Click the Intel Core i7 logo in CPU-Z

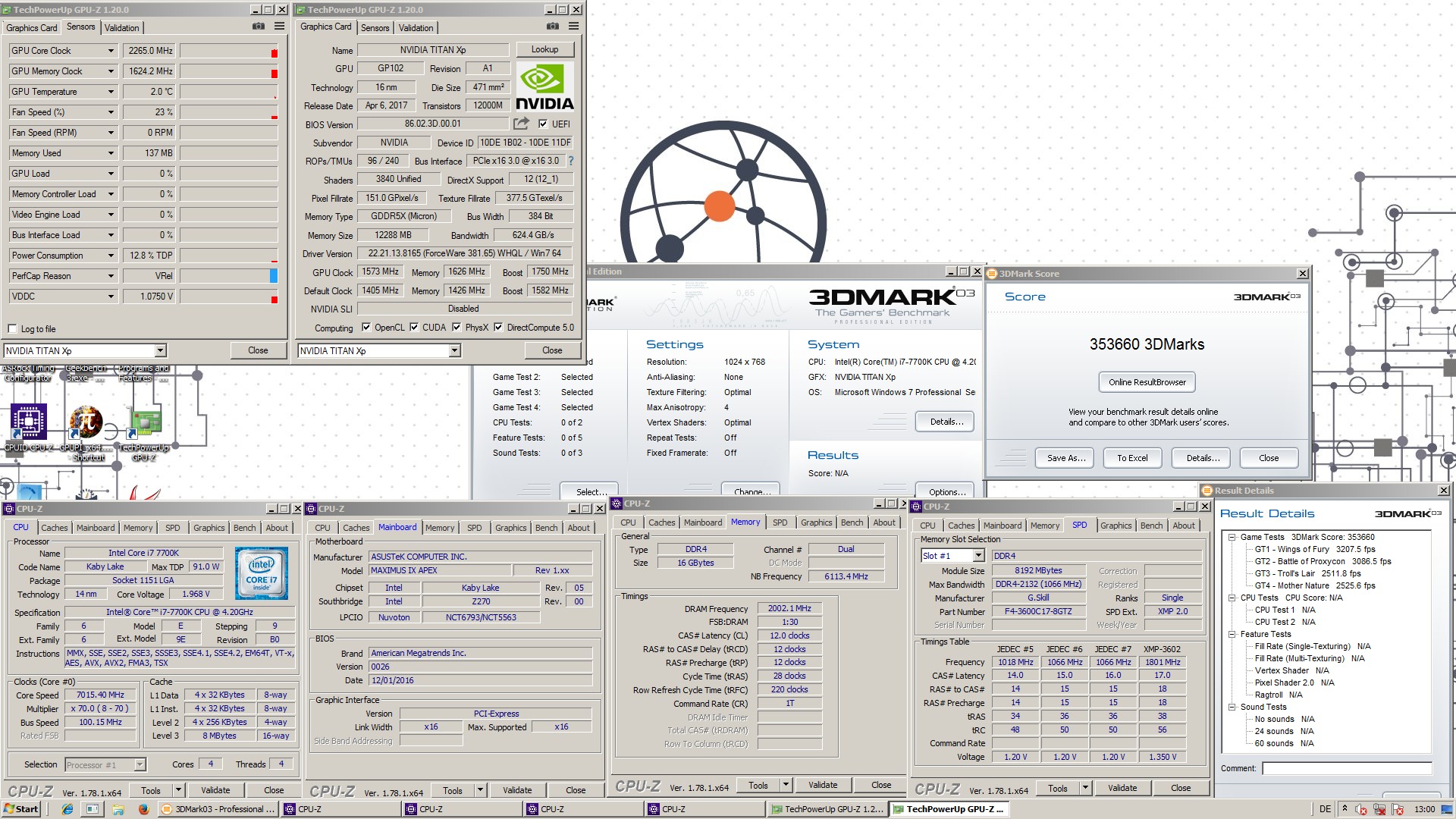261,573
